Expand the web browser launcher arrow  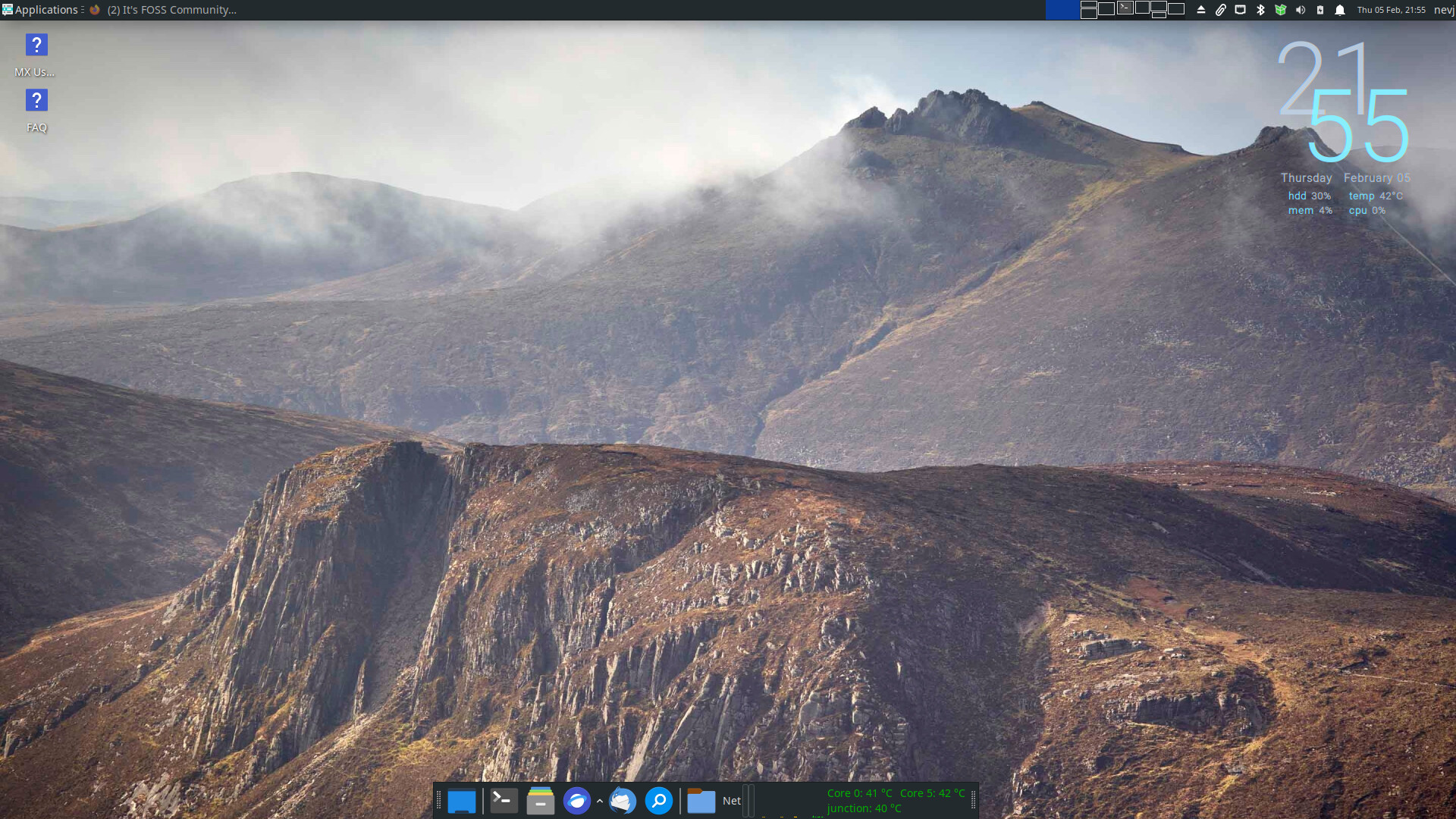(x=600, y=801)
